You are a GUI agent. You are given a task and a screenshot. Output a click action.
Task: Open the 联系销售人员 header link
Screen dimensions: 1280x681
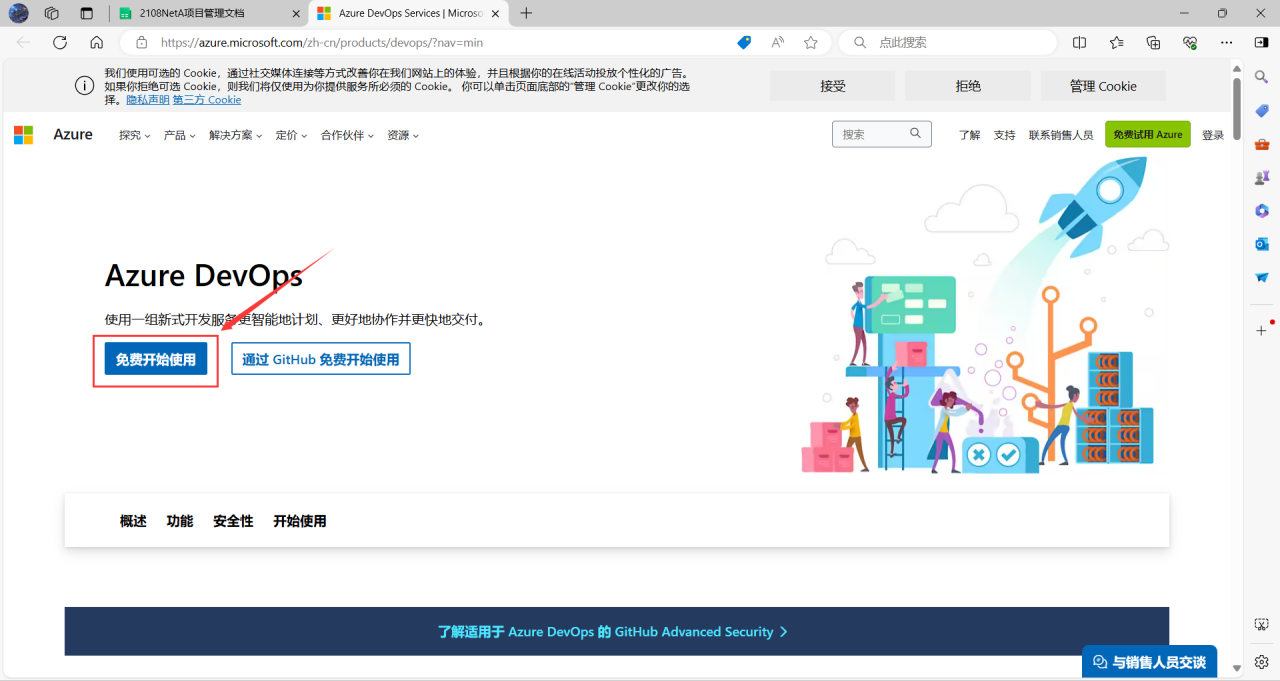(x=1061, y=135)
